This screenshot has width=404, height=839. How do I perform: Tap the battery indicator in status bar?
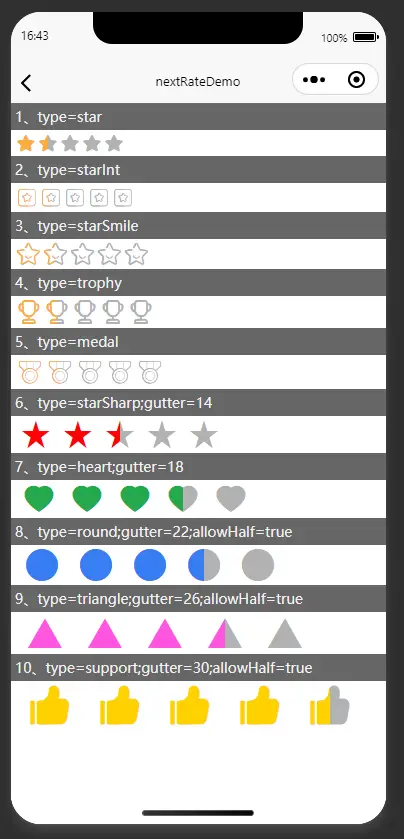pos(366,37)
